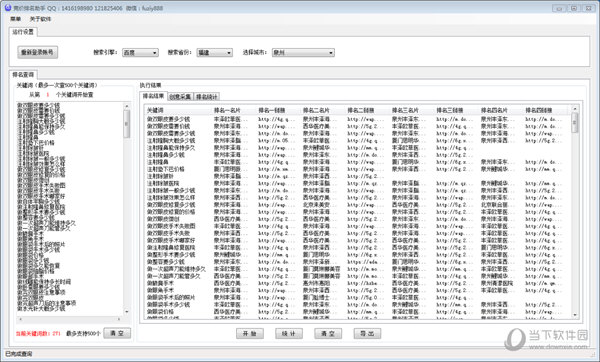This screenshot has width=600, height=362.
Task: Click the 排名四名片 column header
Action: 501,110
